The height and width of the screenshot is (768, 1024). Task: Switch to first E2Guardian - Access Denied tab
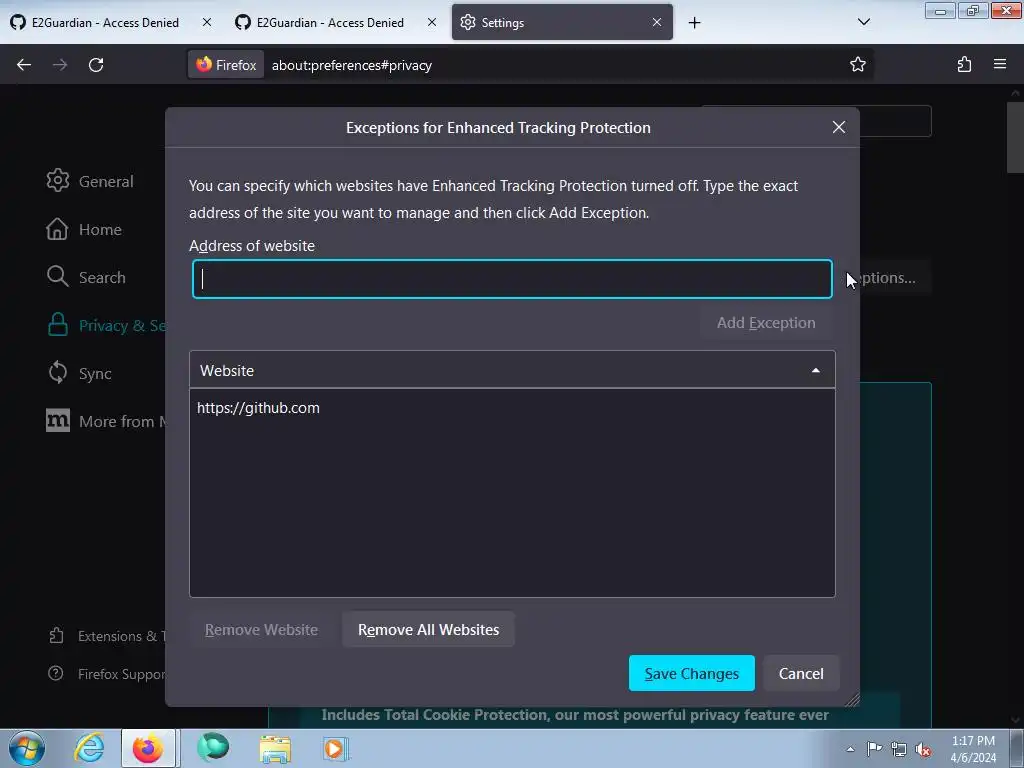[x=111, y=22]
